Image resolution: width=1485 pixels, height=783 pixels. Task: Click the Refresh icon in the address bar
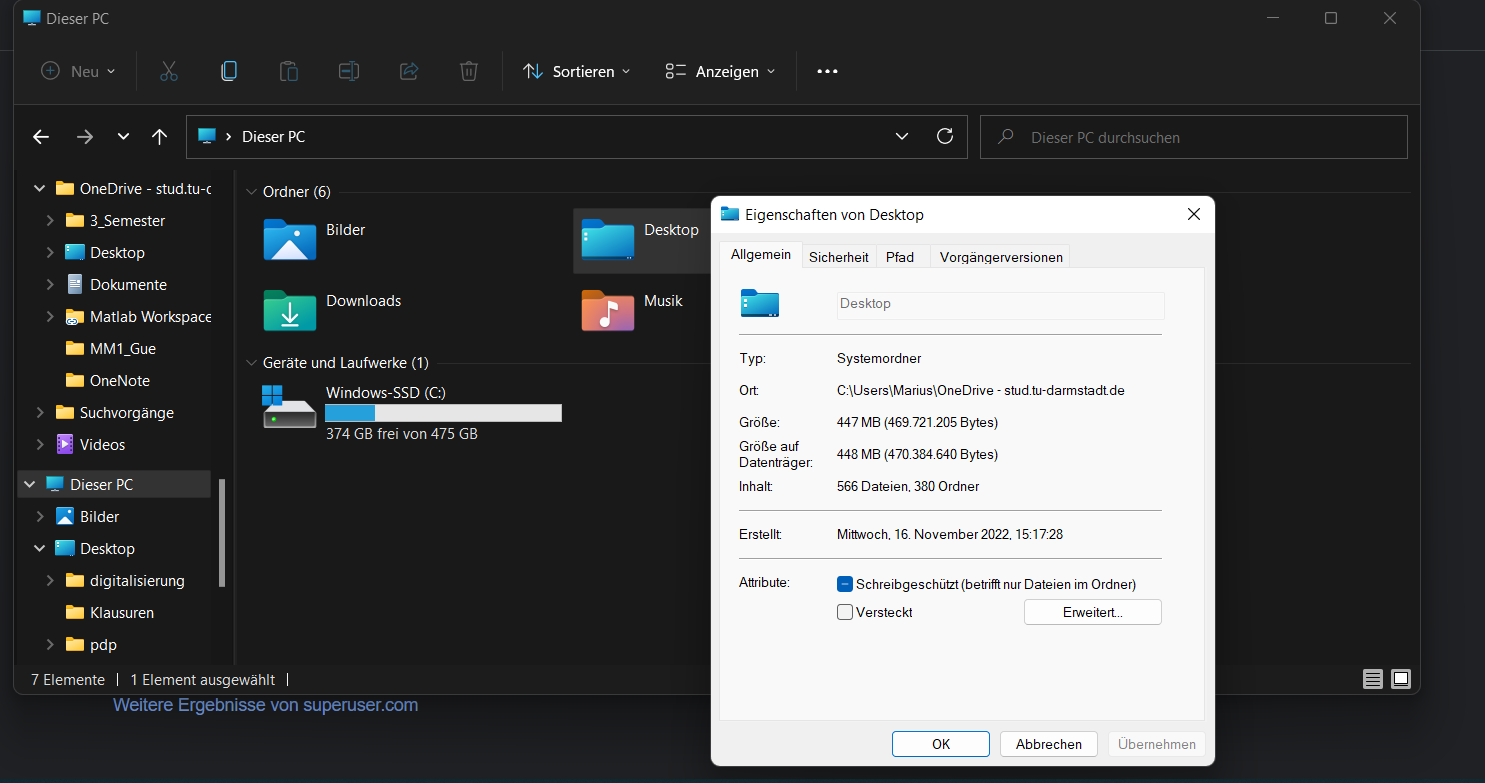944,136
